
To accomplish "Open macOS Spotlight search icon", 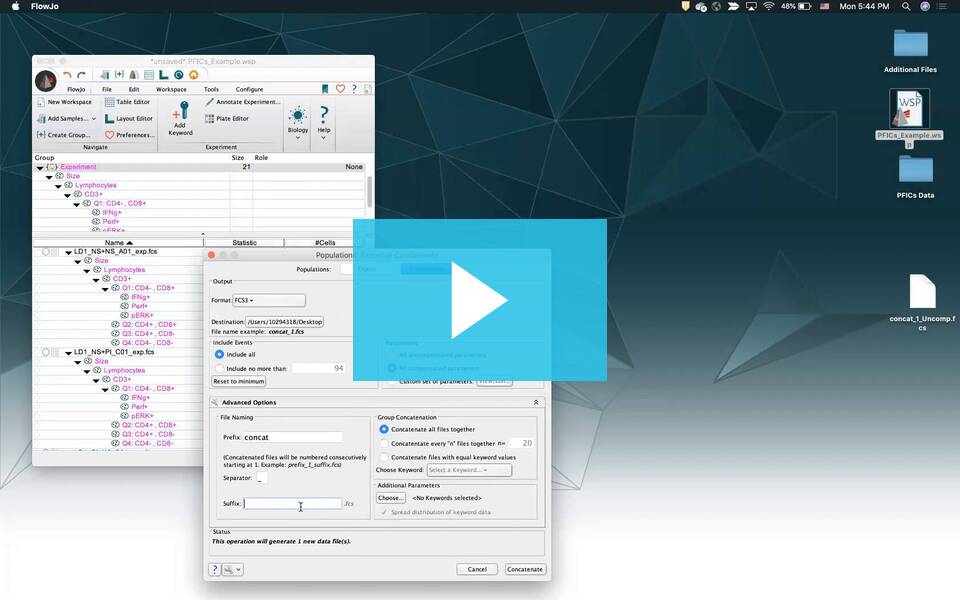I will tap(906, 6).
